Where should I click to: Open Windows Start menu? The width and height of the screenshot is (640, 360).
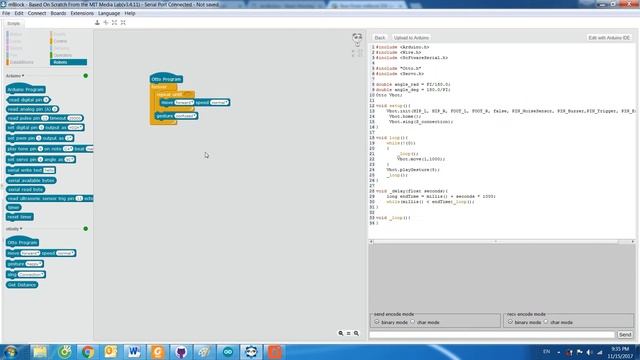tap(11, 352)
